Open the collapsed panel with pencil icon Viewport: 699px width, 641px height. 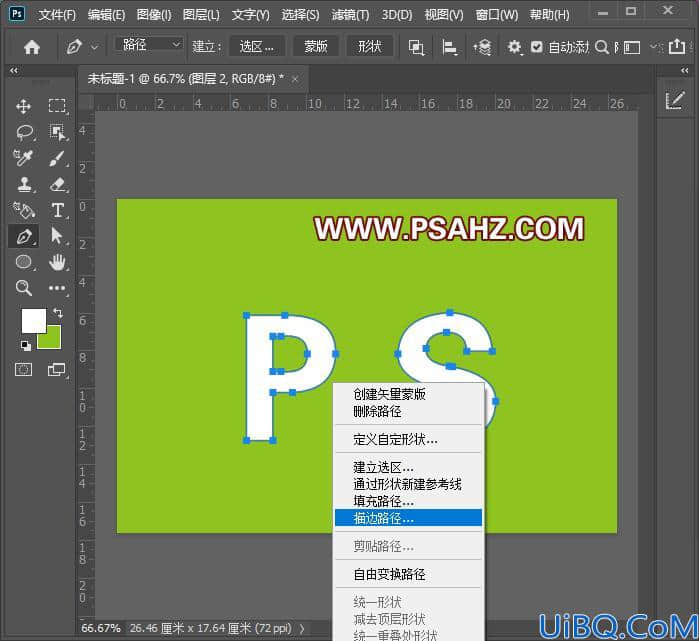tap(674, 100)
